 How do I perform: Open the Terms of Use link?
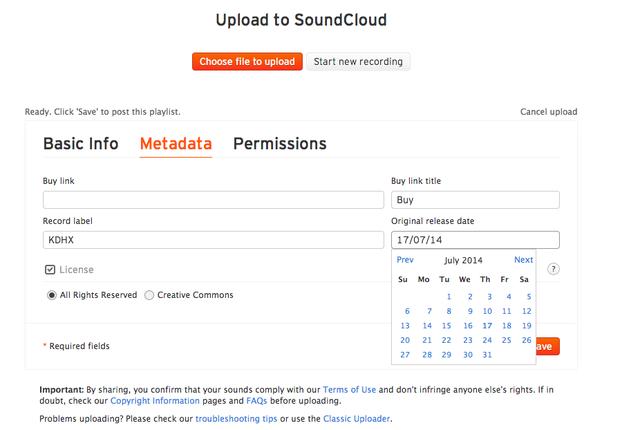[348, 390]
